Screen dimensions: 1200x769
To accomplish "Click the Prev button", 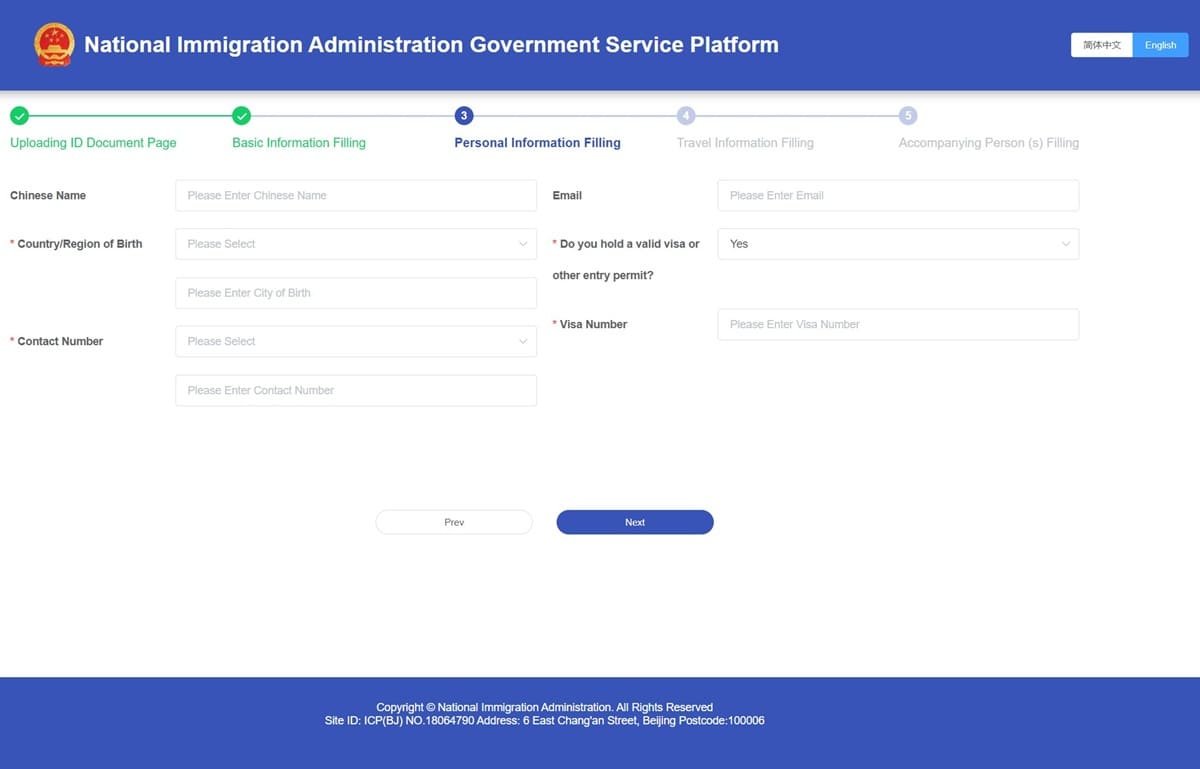I will coord(454,521).
